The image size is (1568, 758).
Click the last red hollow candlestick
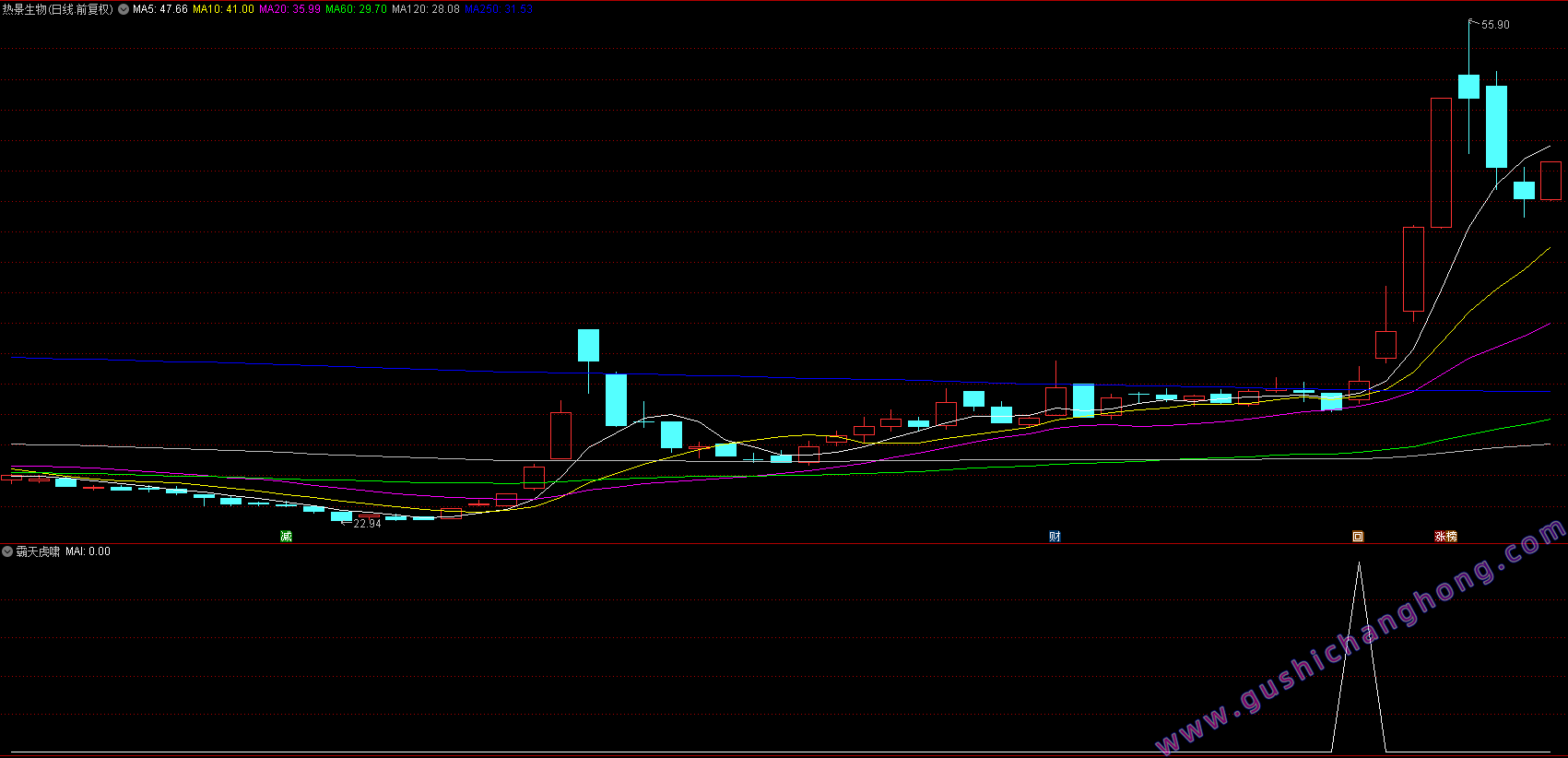point(1550,181)
